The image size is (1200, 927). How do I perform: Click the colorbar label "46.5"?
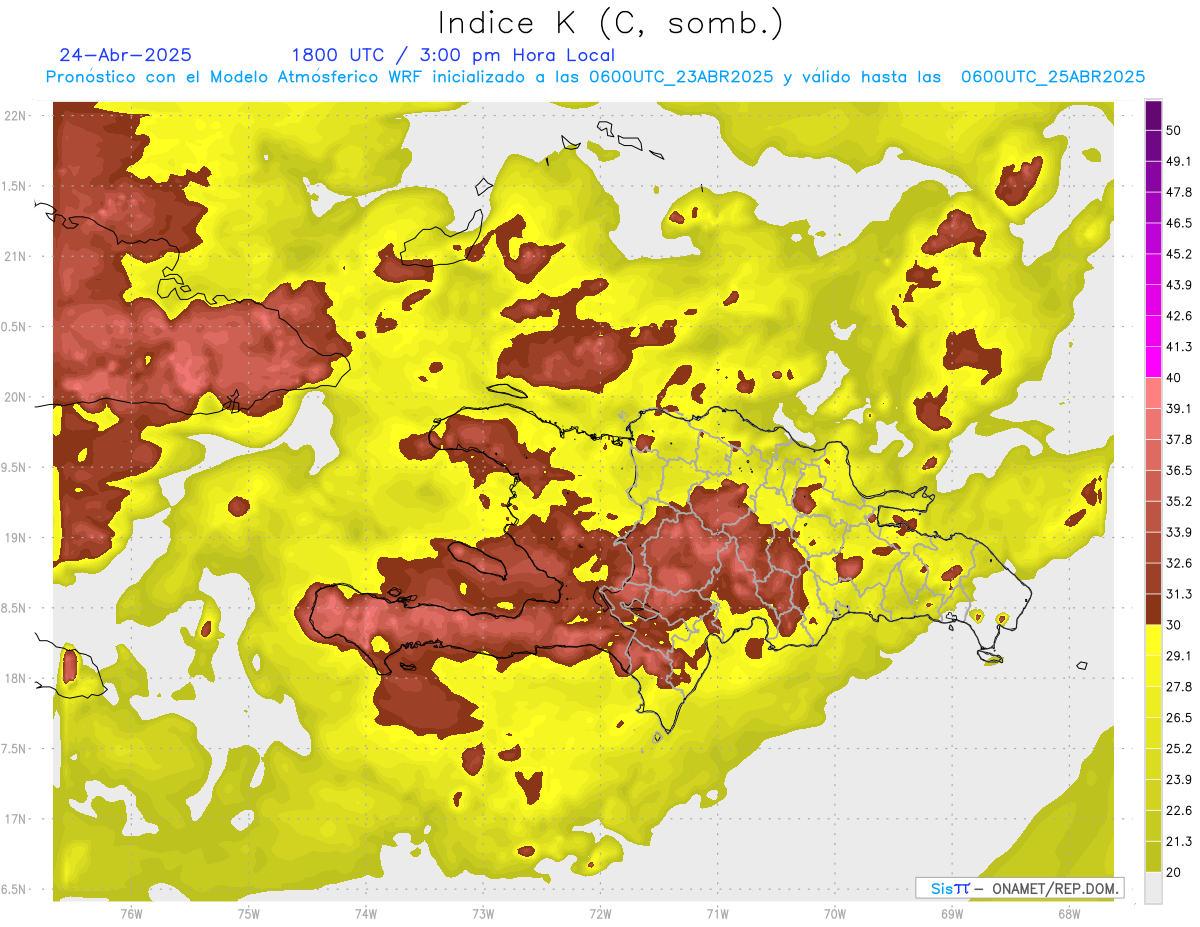(1178, 223)
